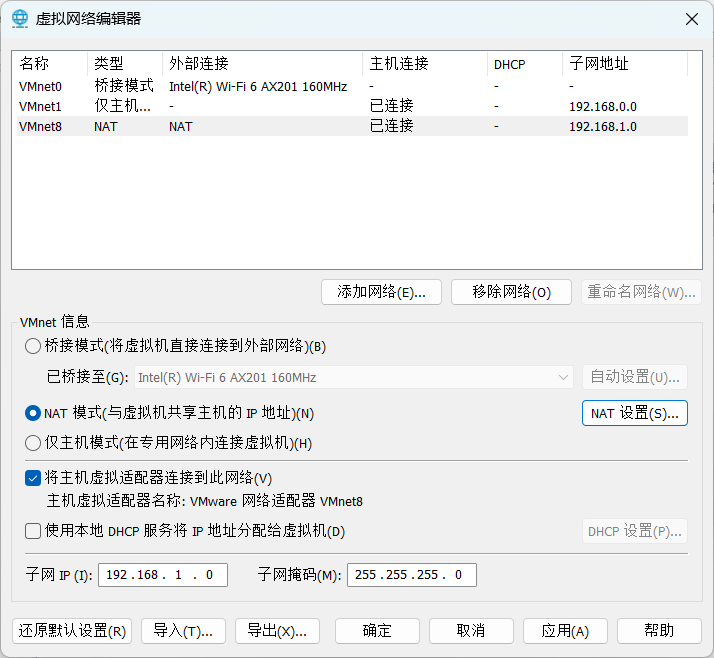
Task: Uncheck 将主机虚拟适配器连接到此网络 checkbox
Action: pos(33,478)
